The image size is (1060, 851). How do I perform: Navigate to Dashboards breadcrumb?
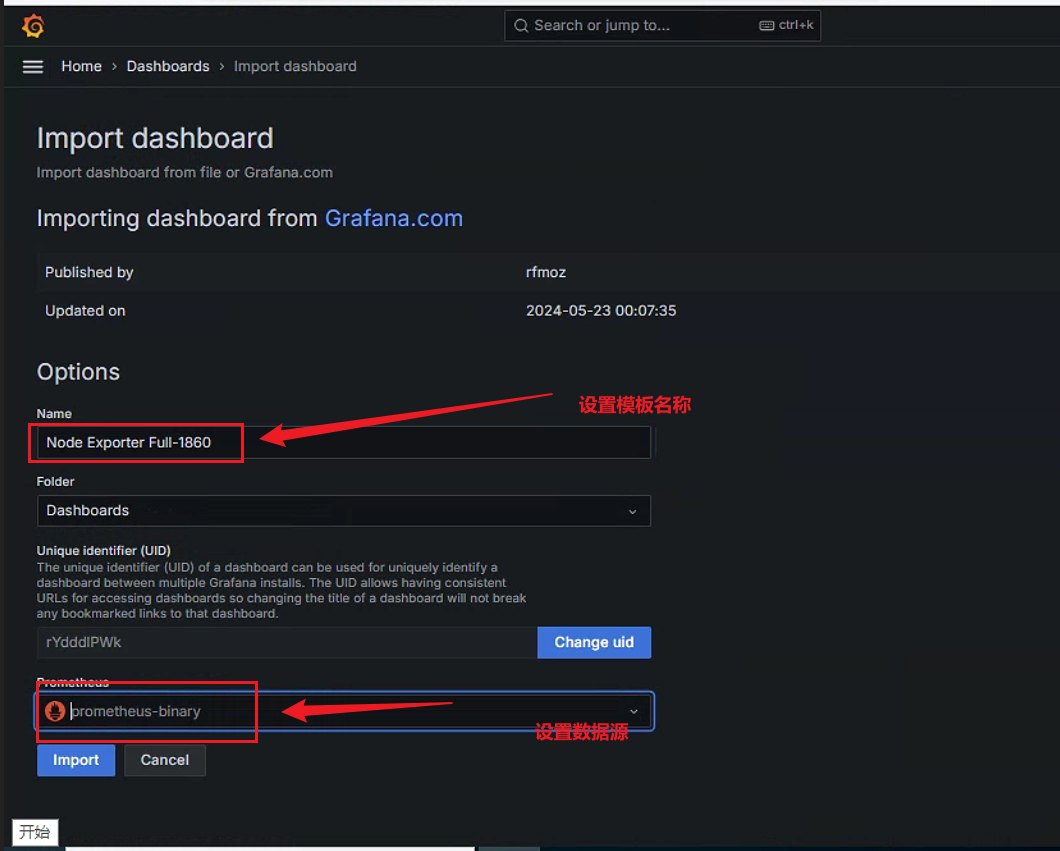168,66
